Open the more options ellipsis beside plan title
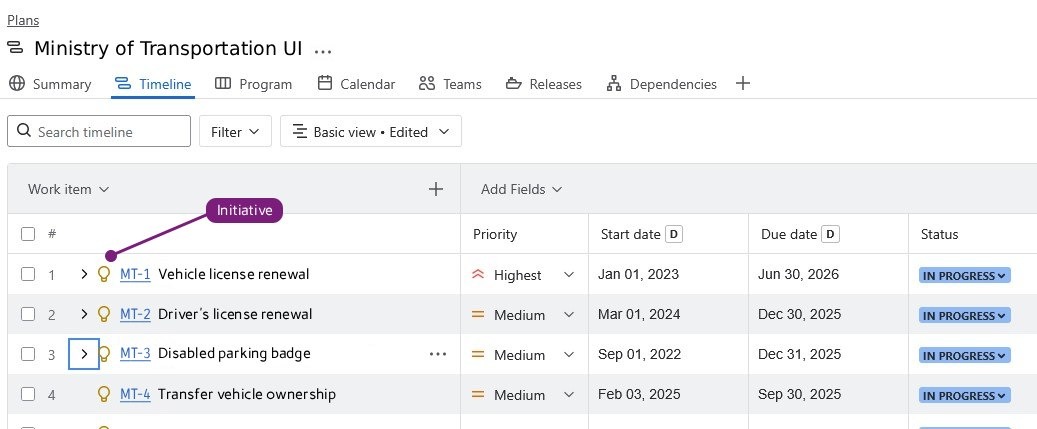1037x429 pixels. pos(323,49)
